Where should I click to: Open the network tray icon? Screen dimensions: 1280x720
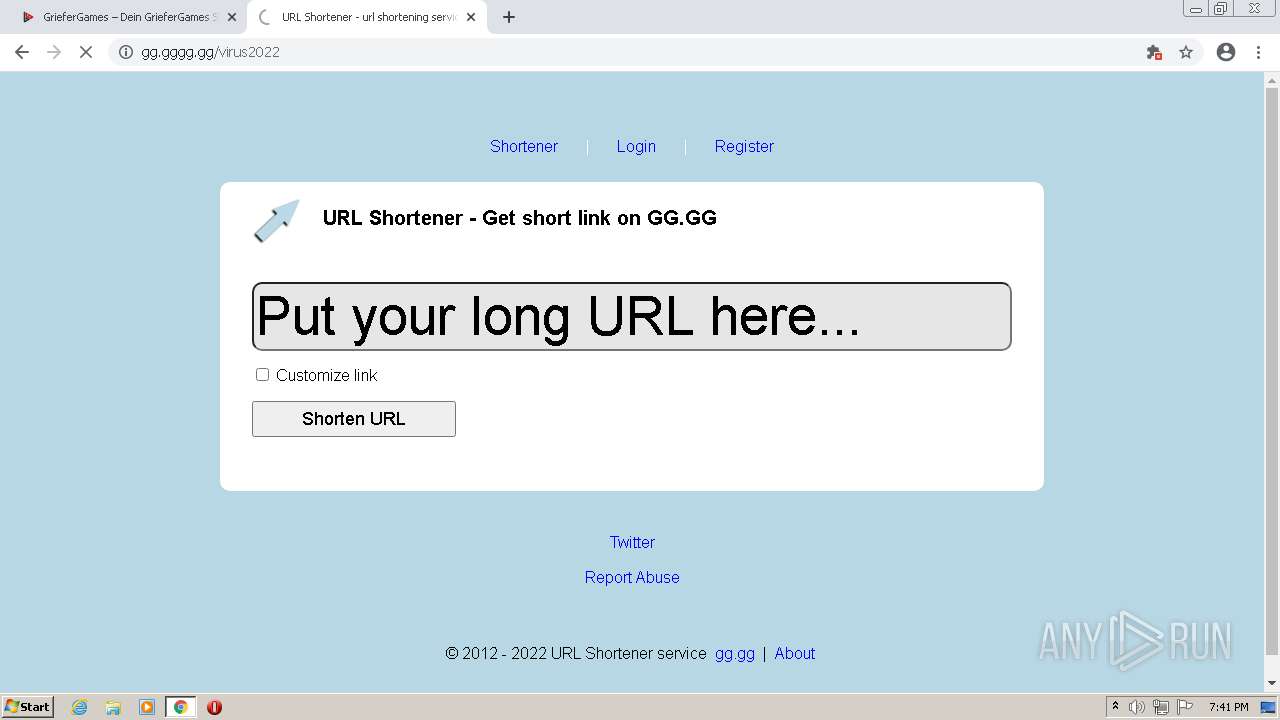point(1161,707)
